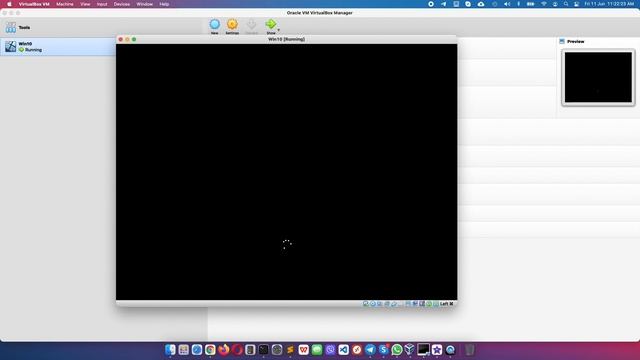
Task: Open Safari from the Dock
Action: tap(197, 350)
